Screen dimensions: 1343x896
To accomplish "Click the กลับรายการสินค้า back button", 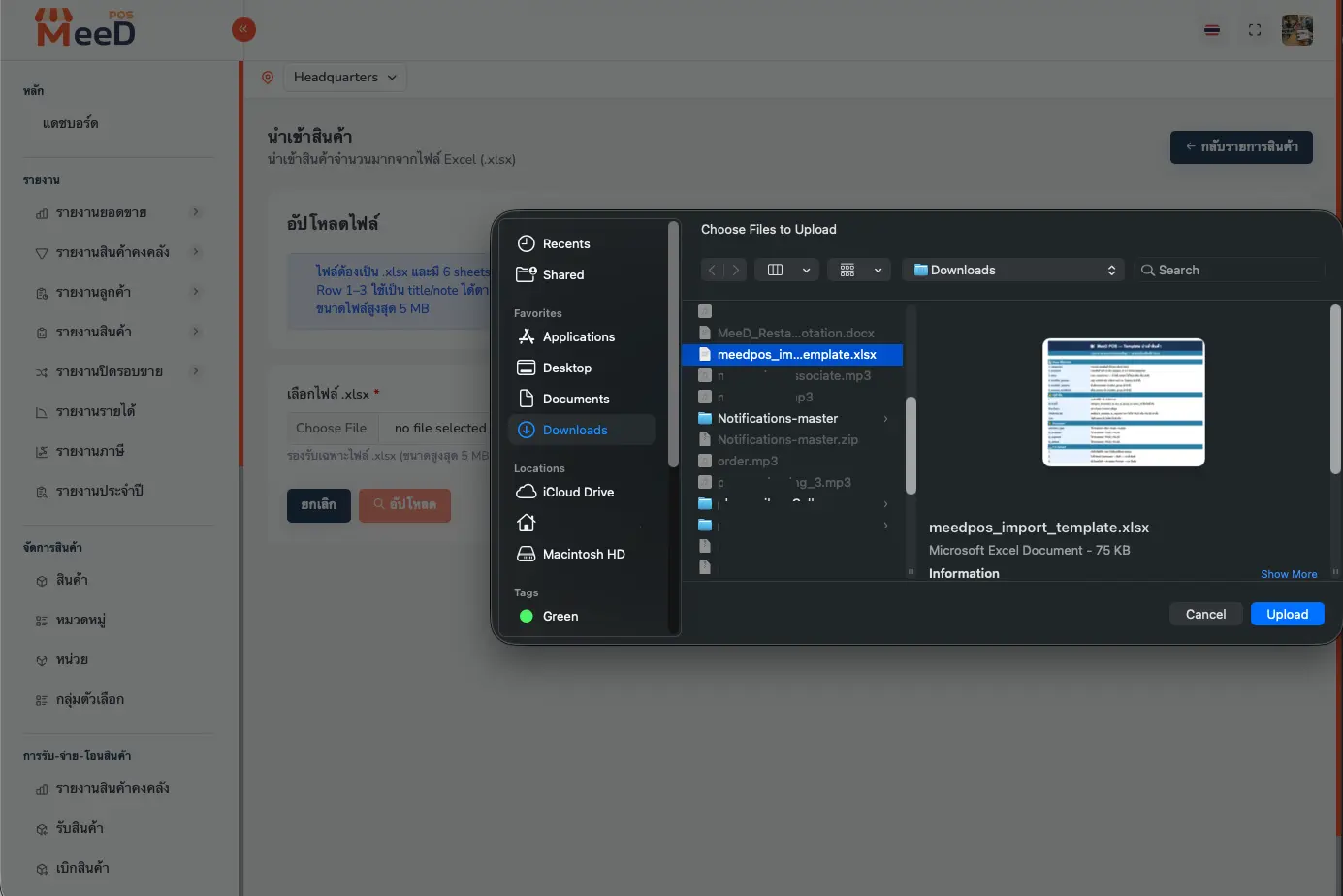I will (1241, 147).
